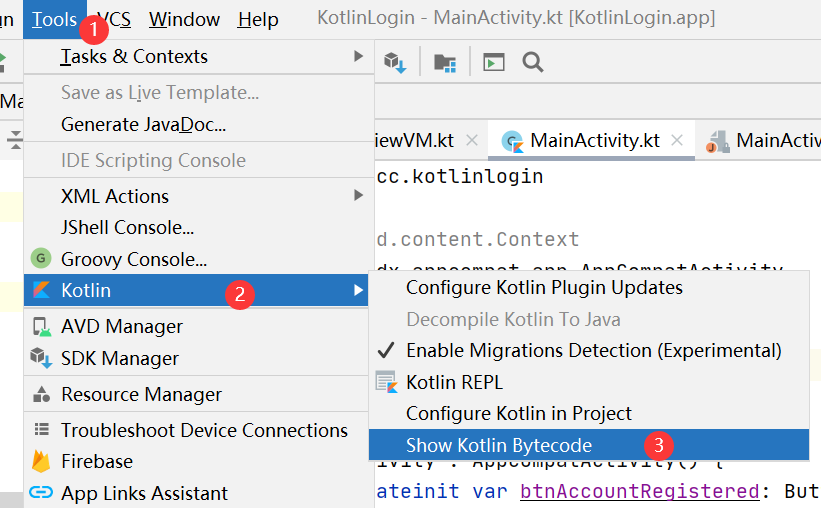
Task: Expand the XML Actions submenu
Action: [x=199, y=196]
